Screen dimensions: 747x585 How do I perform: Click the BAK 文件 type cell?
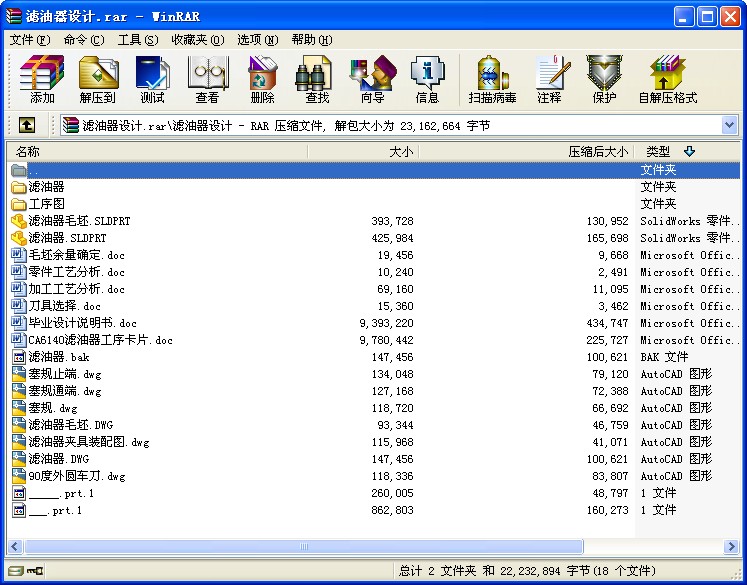tap(664, 357)
